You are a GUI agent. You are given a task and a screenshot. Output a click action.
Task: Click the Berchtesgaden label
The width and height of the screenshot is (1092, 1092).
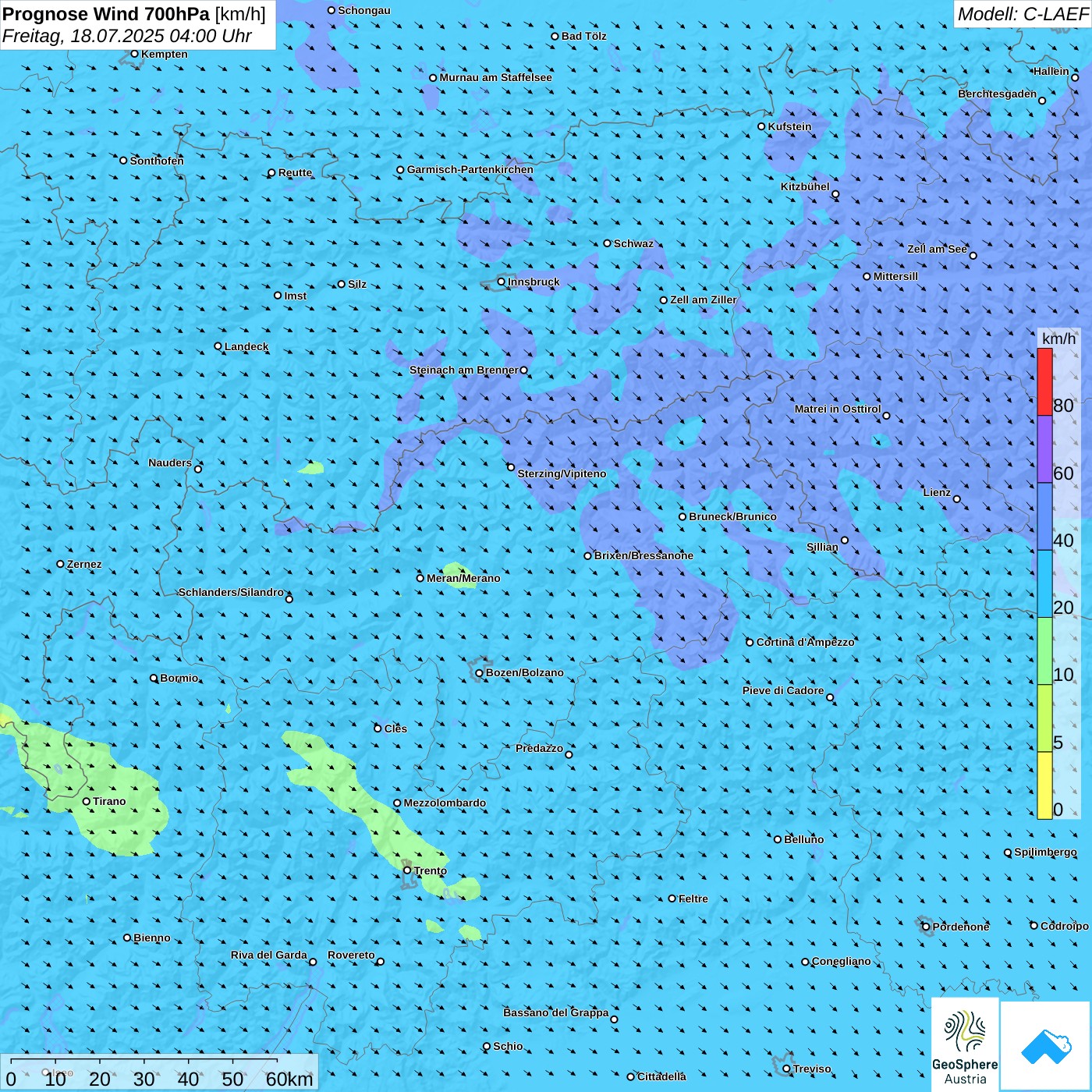click(998, 94)
